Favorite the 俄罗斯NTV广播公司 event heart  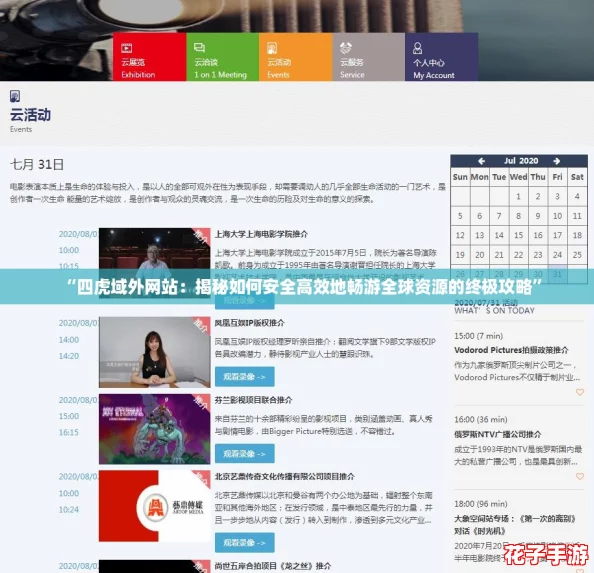click(580, 476)
